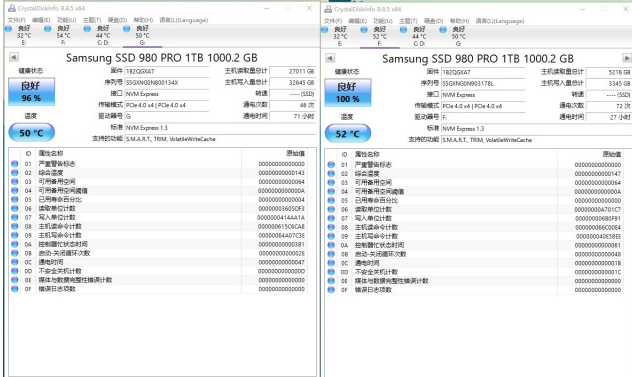
Task: Click the CrystalDiskInfo app icon in F: window
Action: point(328,9)
